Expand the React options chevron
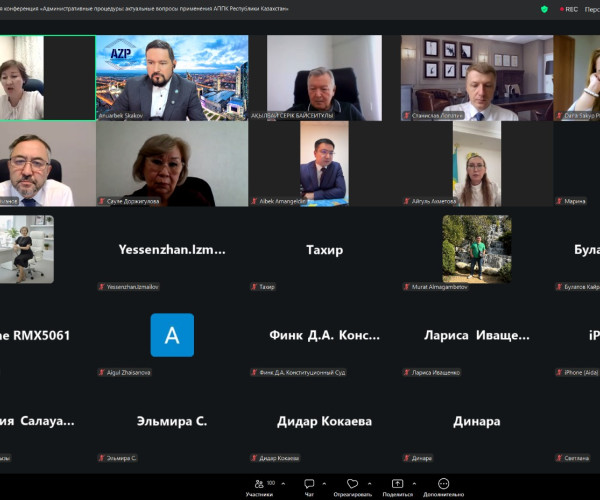The width and height of the screenshot is (600, 500). (x=369, y=484)
